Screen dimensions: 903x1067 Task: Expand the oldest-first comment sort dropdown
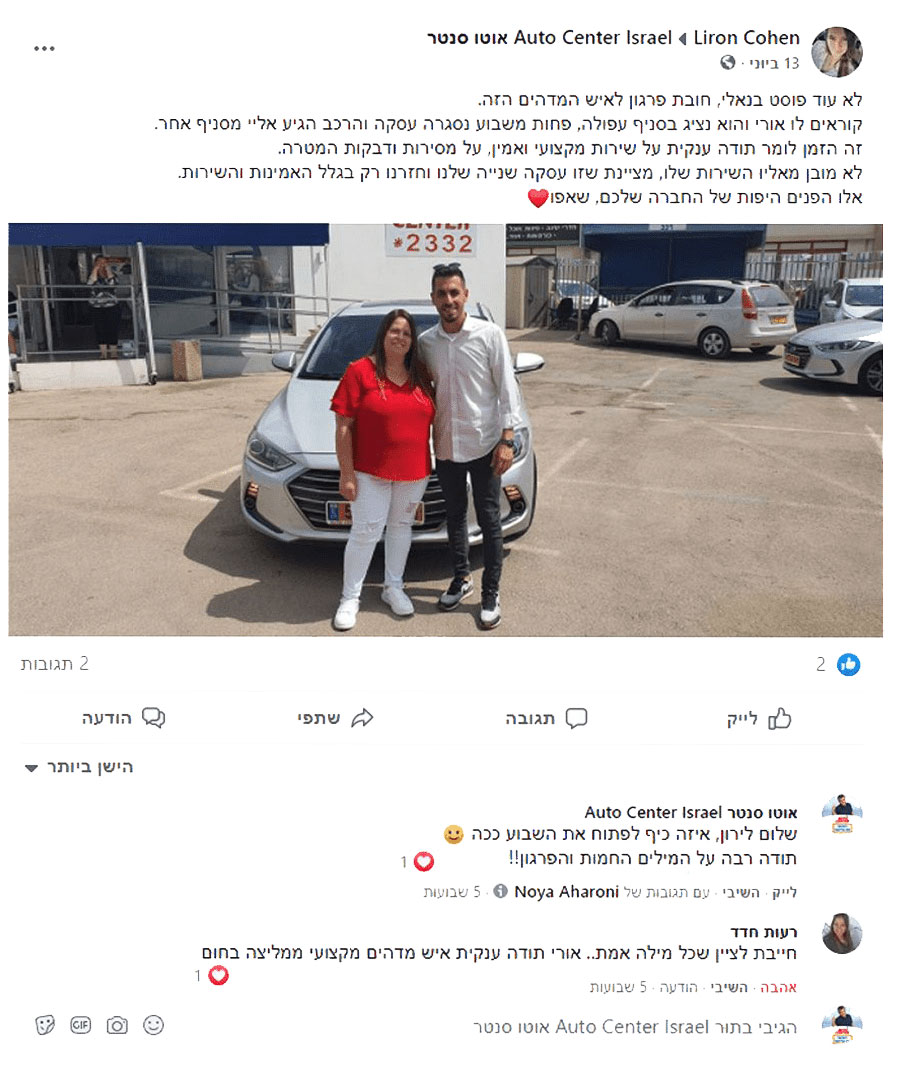point(79,767)
